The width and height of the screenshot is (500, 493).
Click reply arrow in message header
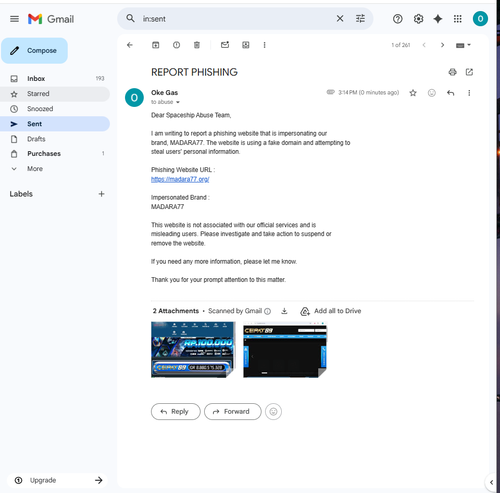tap(450, 93)
